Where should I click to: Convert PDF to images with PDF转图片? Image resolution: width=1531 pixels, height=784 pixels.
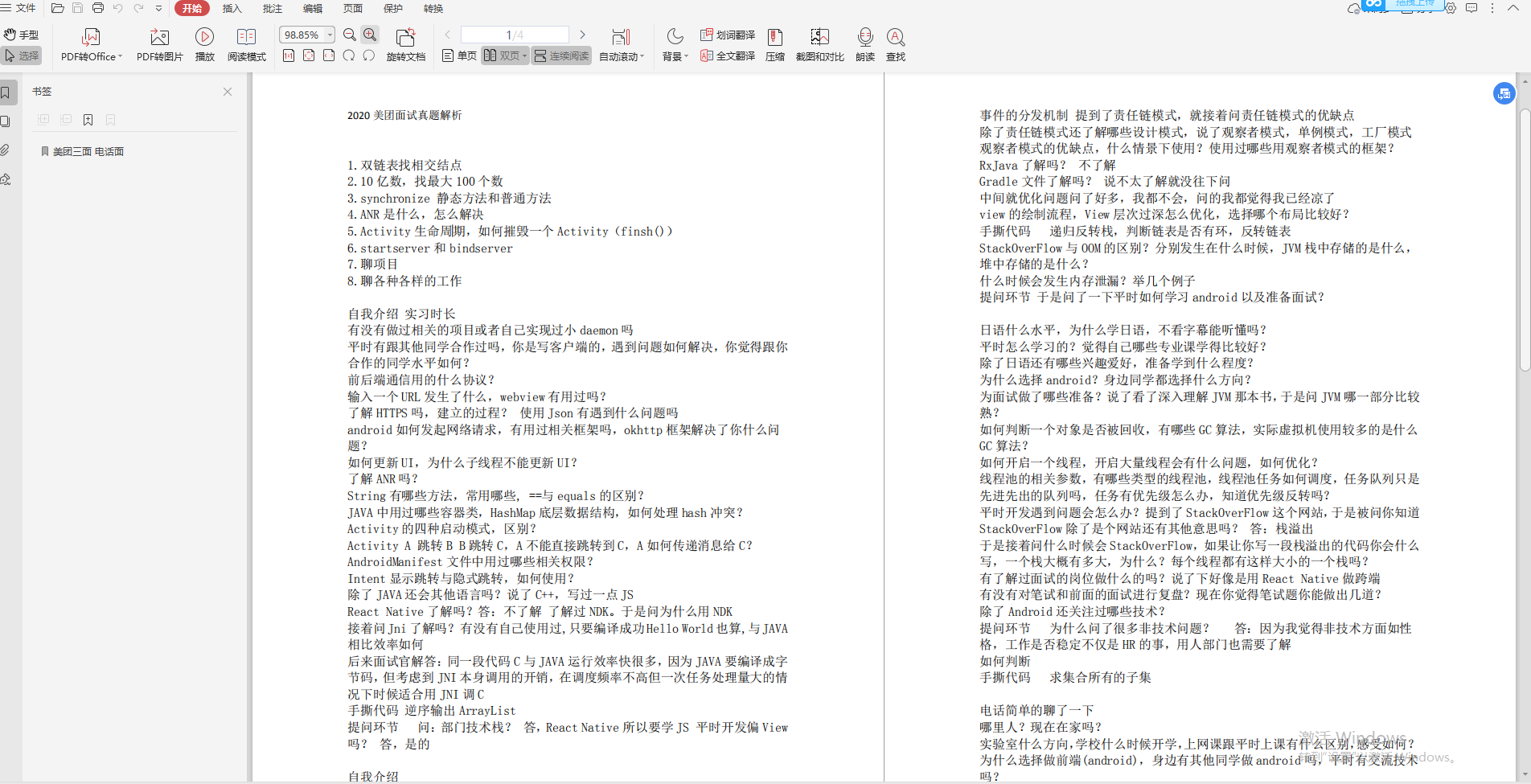pyautogui.click(x=160, y=45)
